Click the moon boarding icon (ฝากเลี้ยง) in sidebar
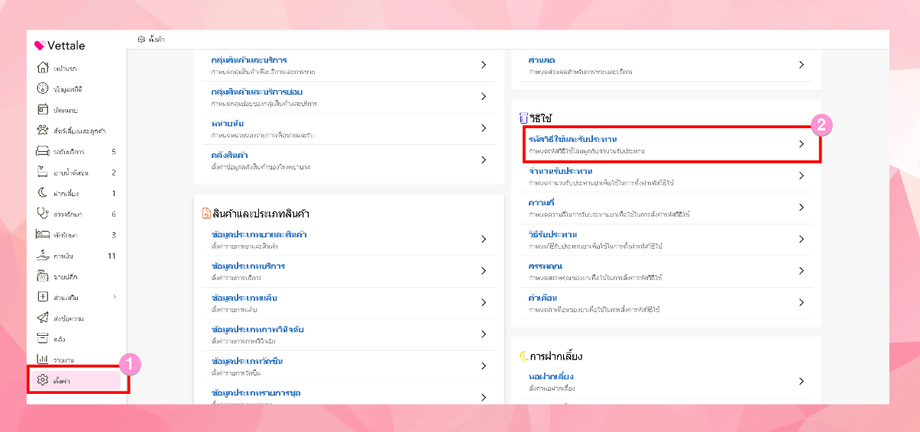This screenshot has height=432, width=920. (x=43, y=193)
